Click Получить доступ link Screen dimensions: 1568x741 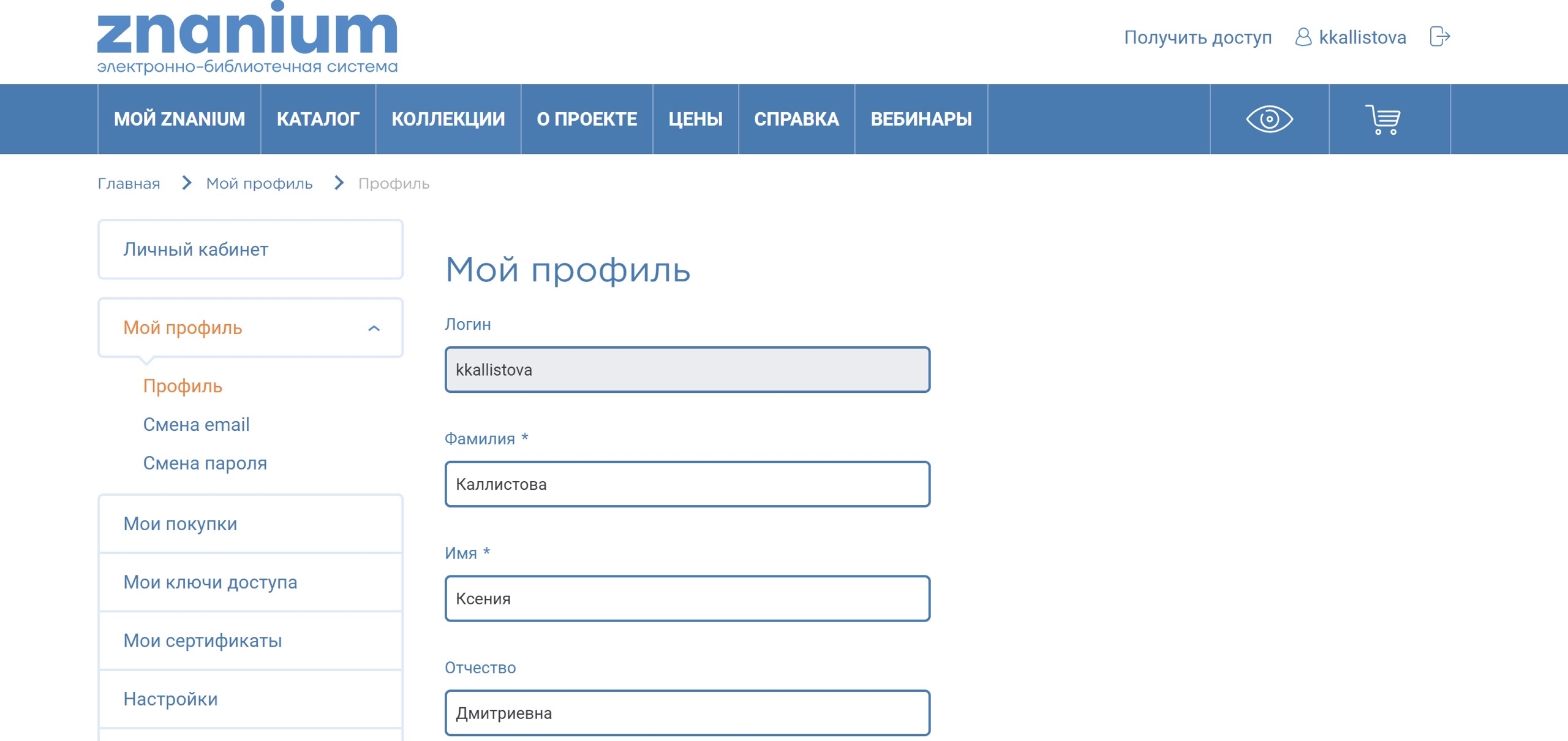[x=1197, y=37]
